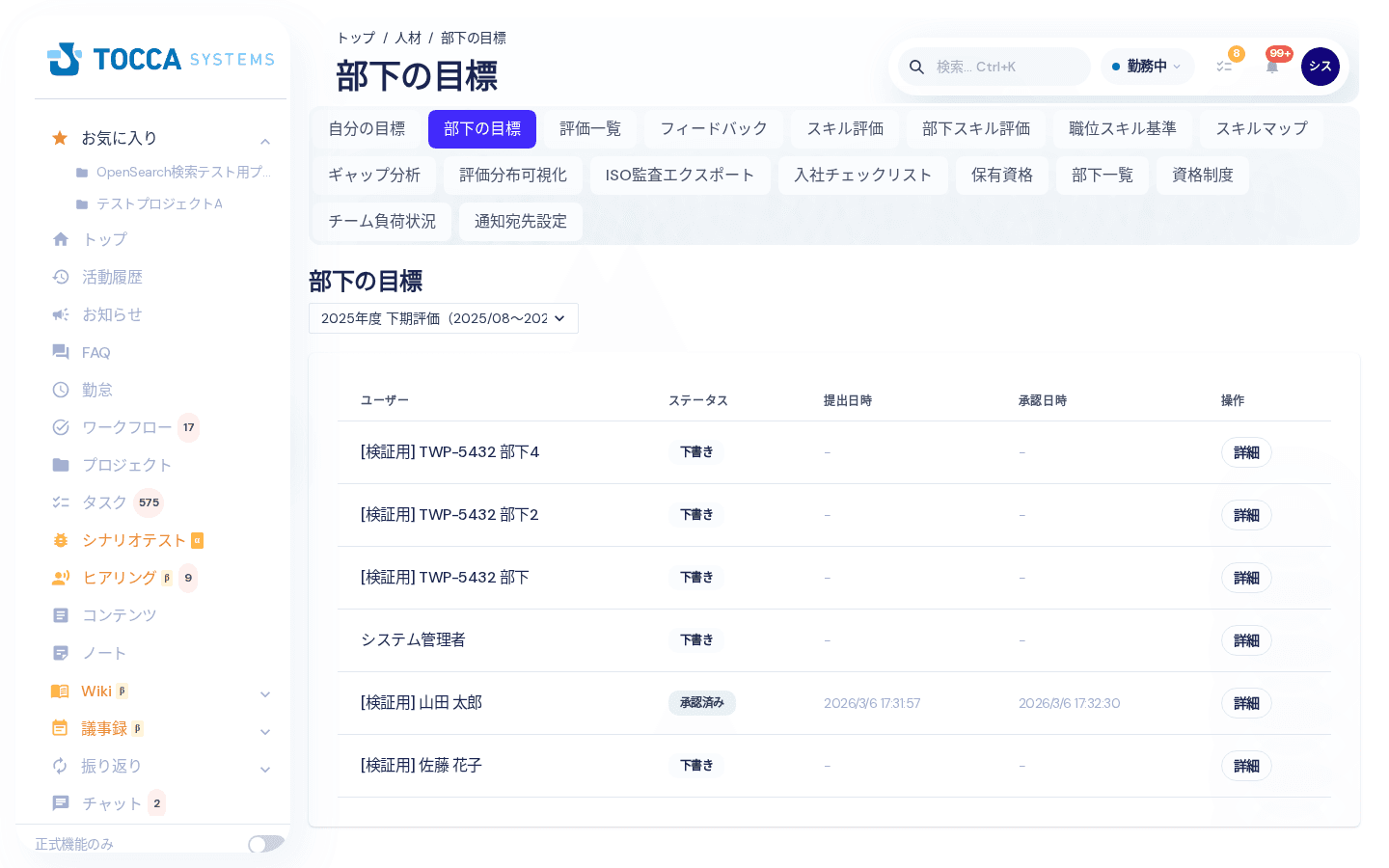Open シナリオテスト bug icon
Screen dimensions: 1389x868
[61, 540]
